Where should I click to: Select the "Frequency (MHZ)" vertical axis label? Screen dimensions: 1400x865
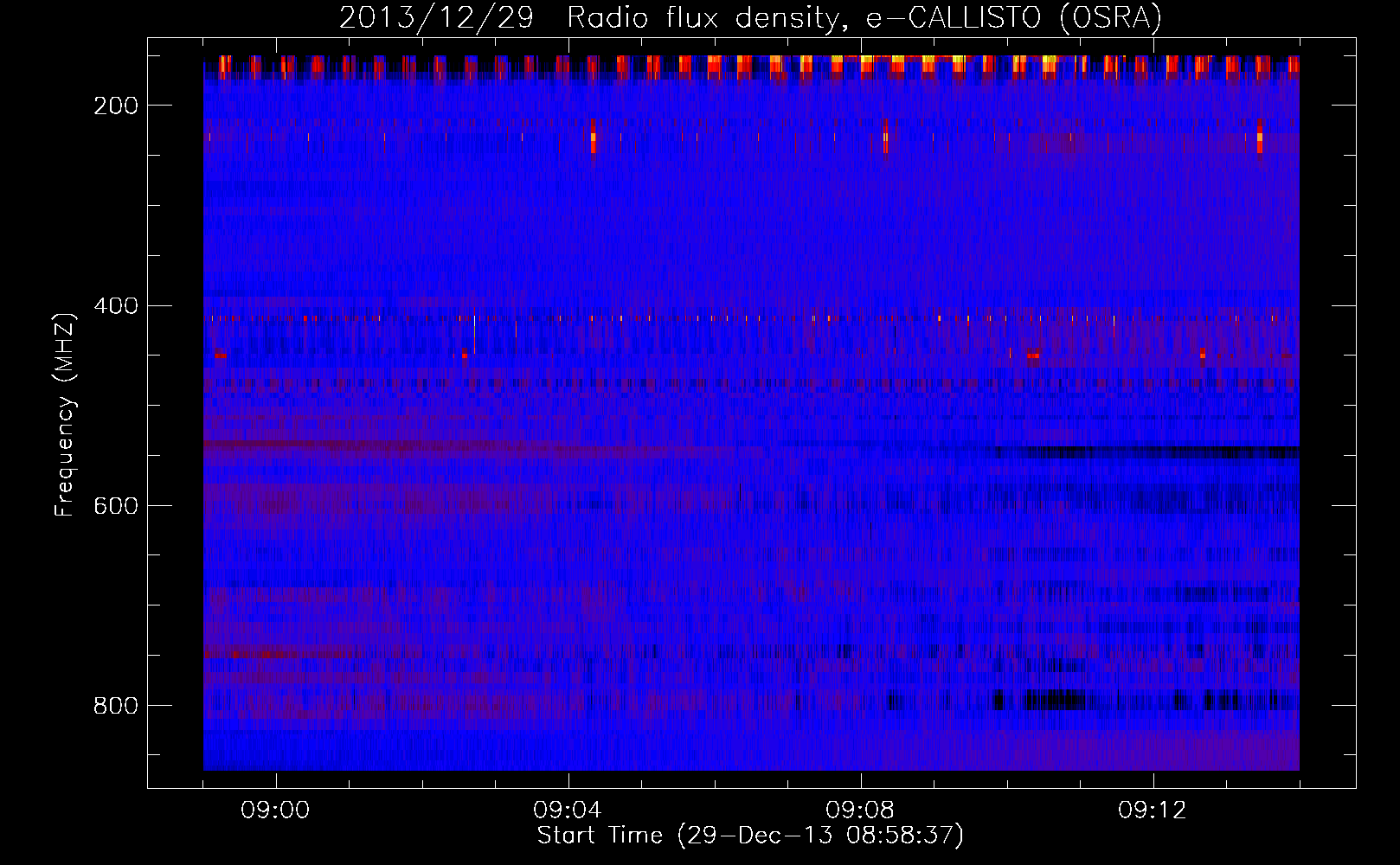[x=65, y=414]
